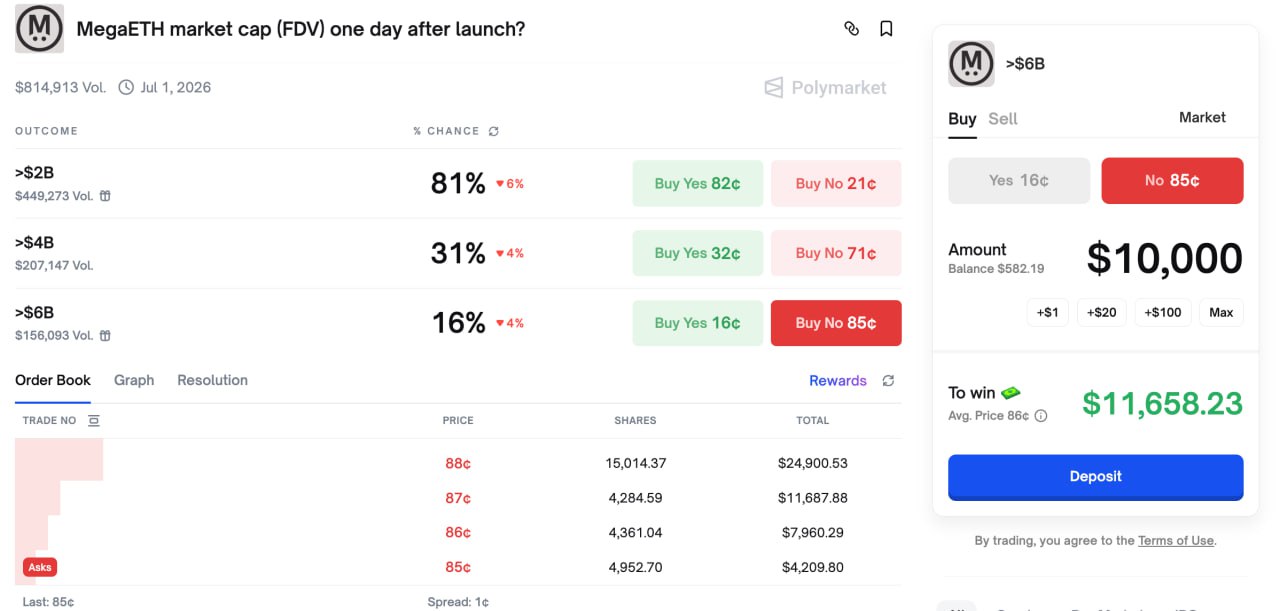The height and width of the screenshot is (611, 1280).
Task: Switch to the Graph tab
Action: (x=134, y=380)
